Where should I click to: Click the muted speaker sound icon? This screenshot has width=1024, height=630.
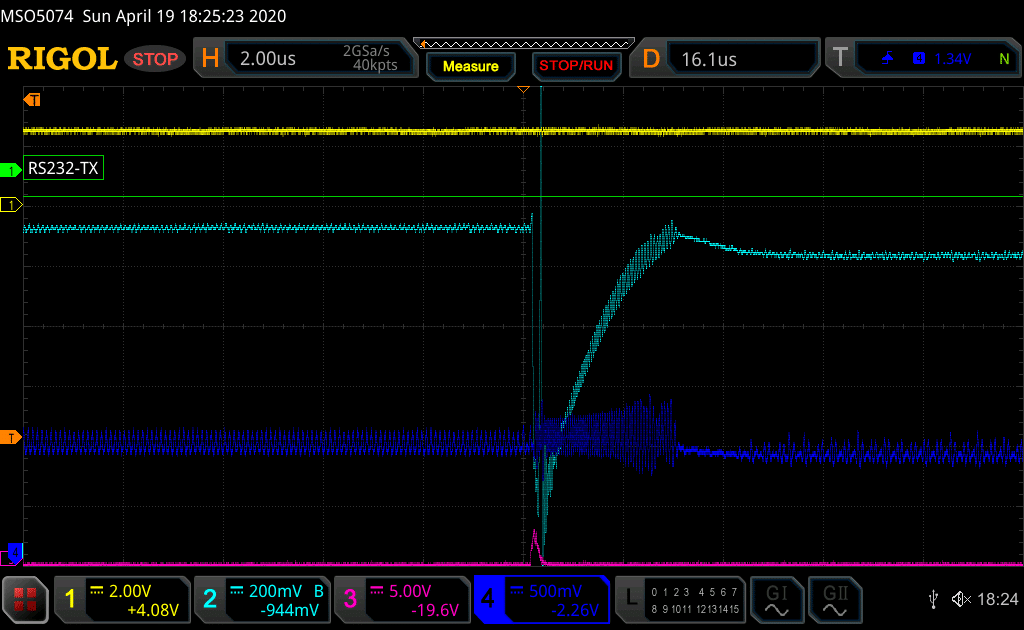tap(961, 599)
